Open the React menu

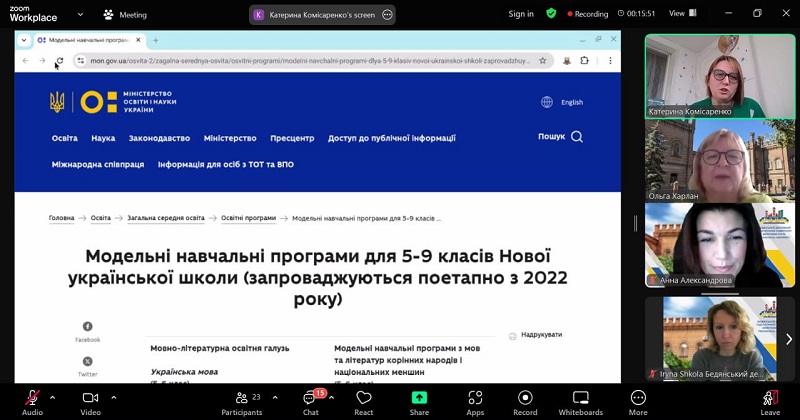364,403
